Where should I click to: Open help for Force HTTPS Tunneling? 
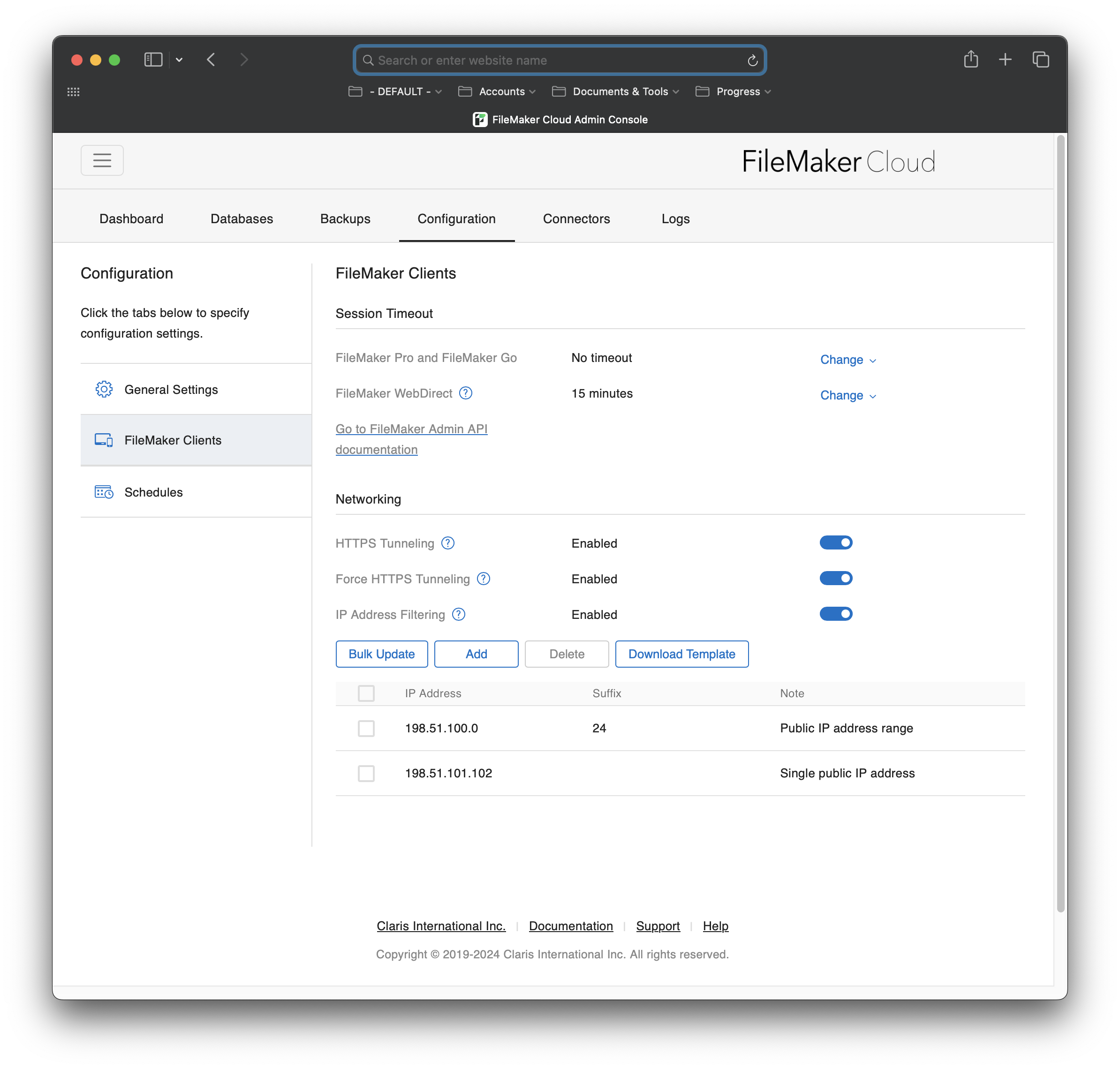pos(484,579)
